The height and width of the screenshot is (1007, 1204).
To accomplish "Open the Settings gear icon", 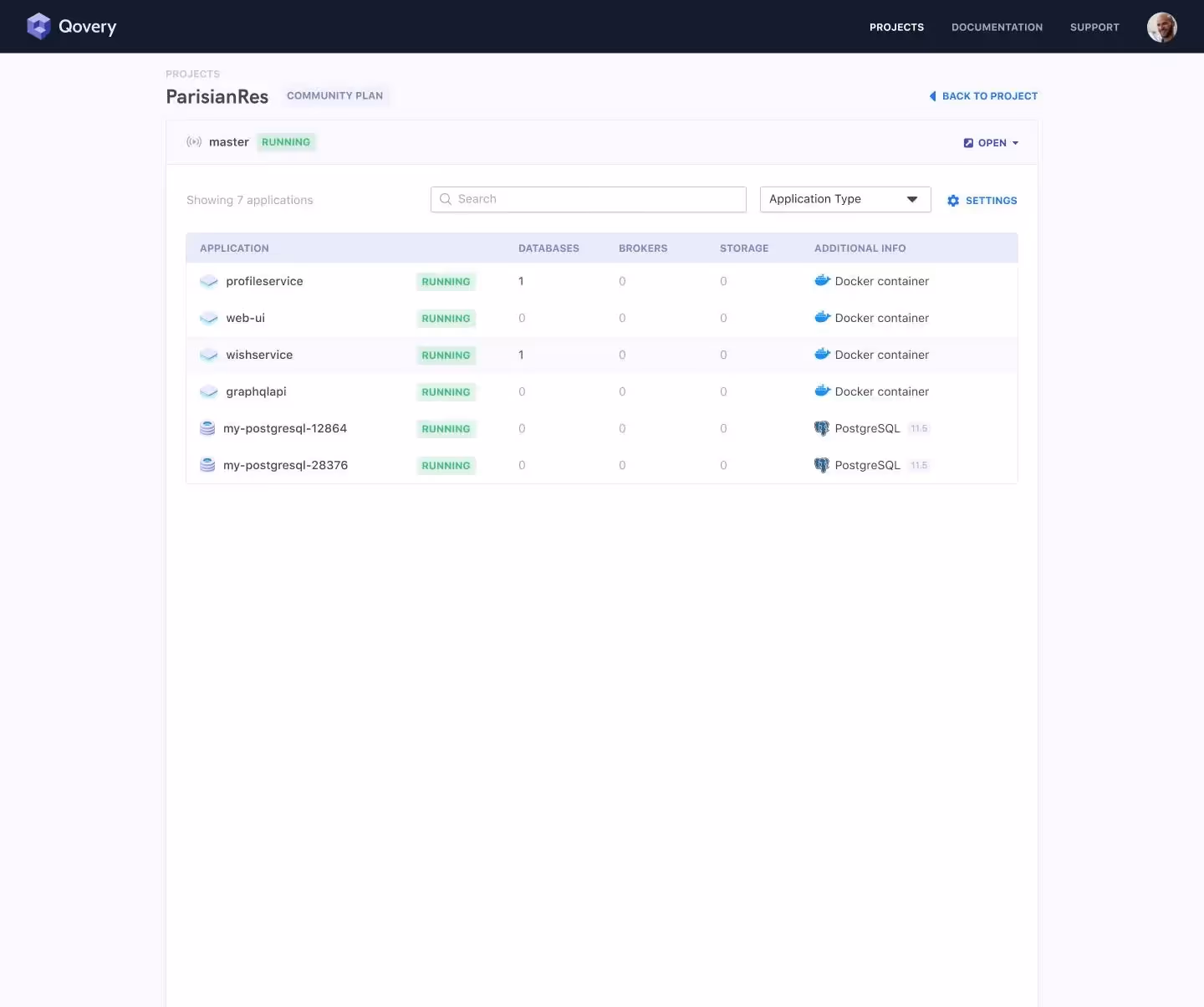I will 953,201.
